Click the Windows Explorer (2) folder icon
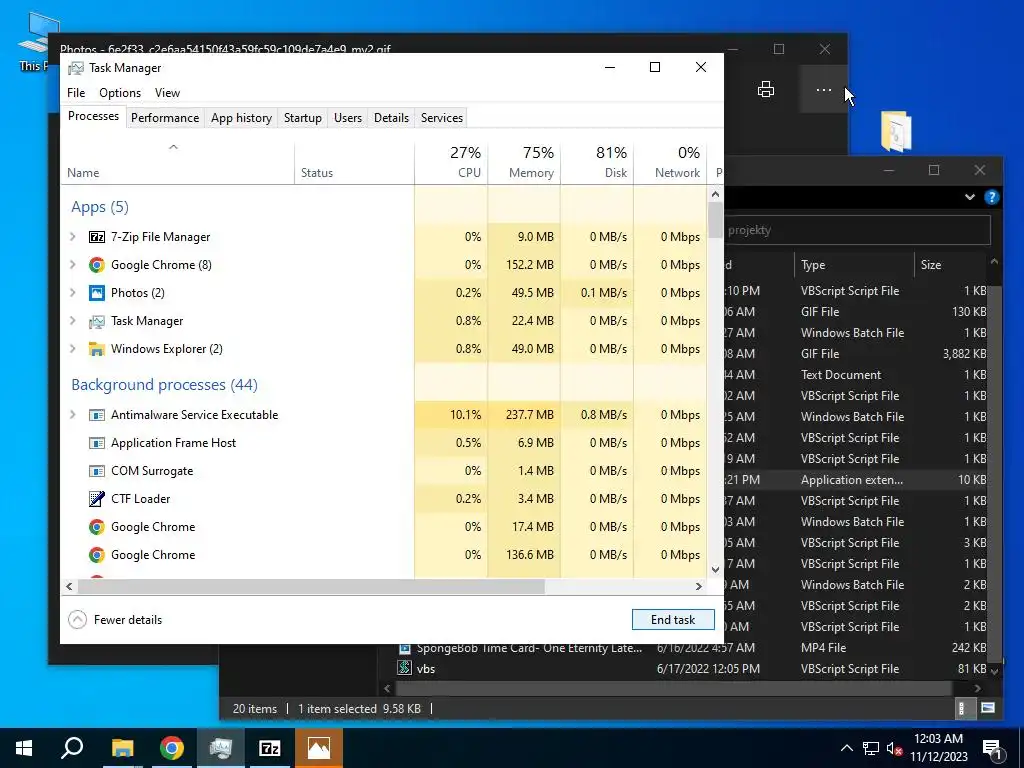 pyautogui.click(x=97, y=349)
